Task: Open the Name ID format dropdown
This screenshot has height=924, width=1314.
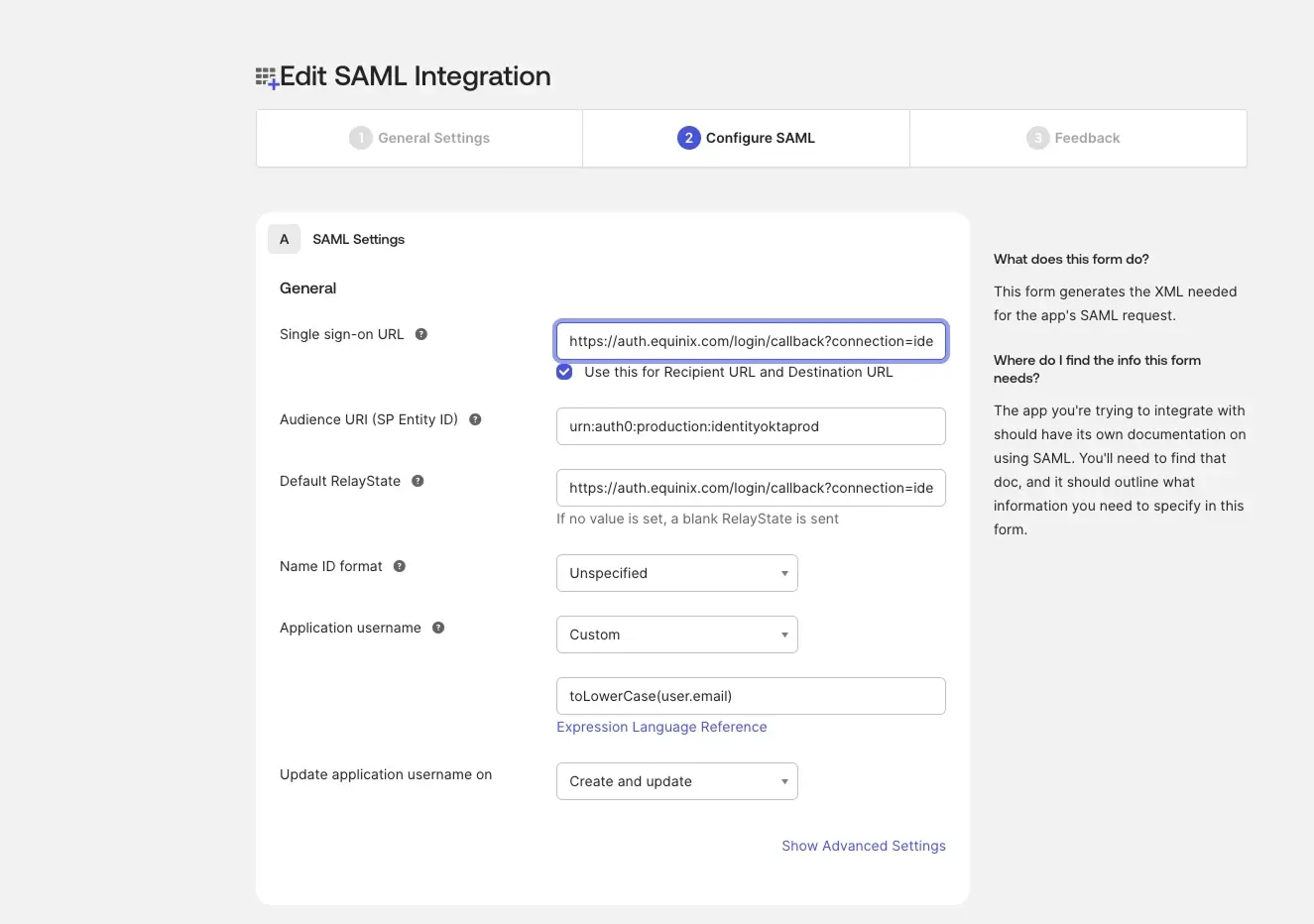Action: point(676,572)
